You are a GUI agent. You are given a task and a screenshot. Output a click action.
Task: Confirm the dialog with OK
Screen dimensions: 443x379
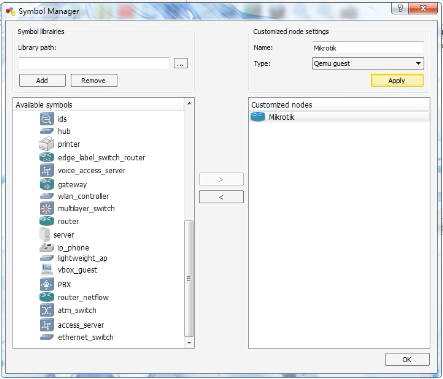pos(407,359)
